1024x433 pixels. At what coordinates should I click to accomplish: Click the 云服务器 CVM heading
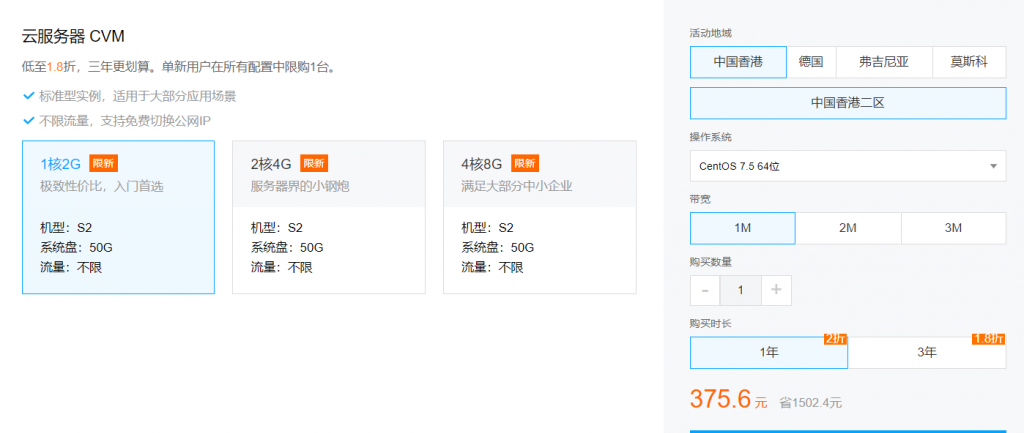[73, 37]
